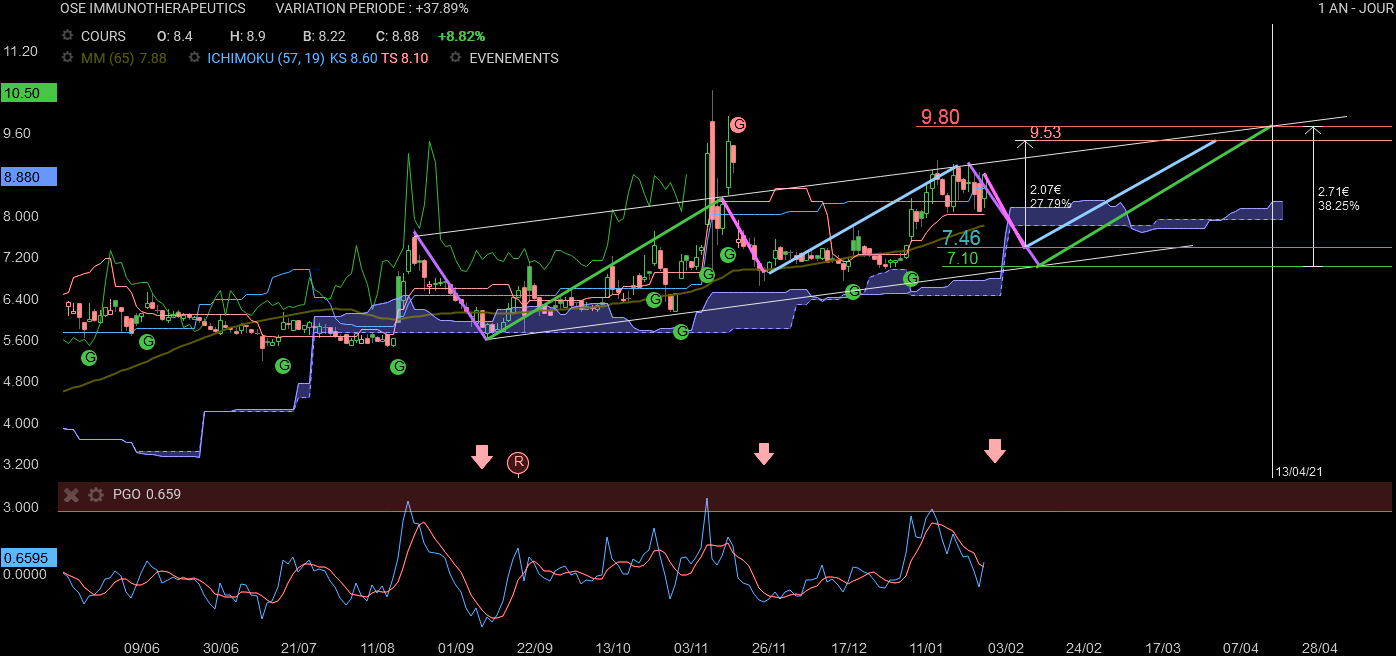Screen dimensions: 1396x656
Task: Click the red 9.80 target price label
Action: [x=940, y=117]
